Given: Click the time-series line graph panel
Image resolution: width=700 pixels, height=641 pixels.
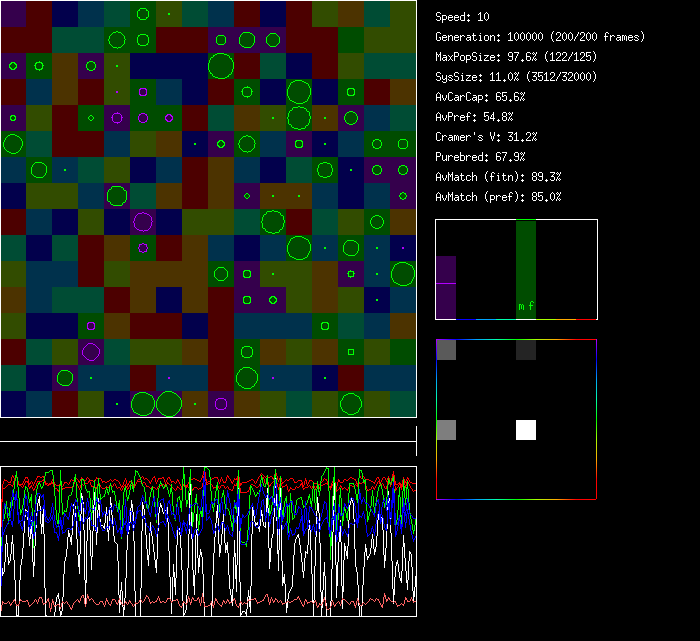Looking at the screenshot, I should (208, 541).
